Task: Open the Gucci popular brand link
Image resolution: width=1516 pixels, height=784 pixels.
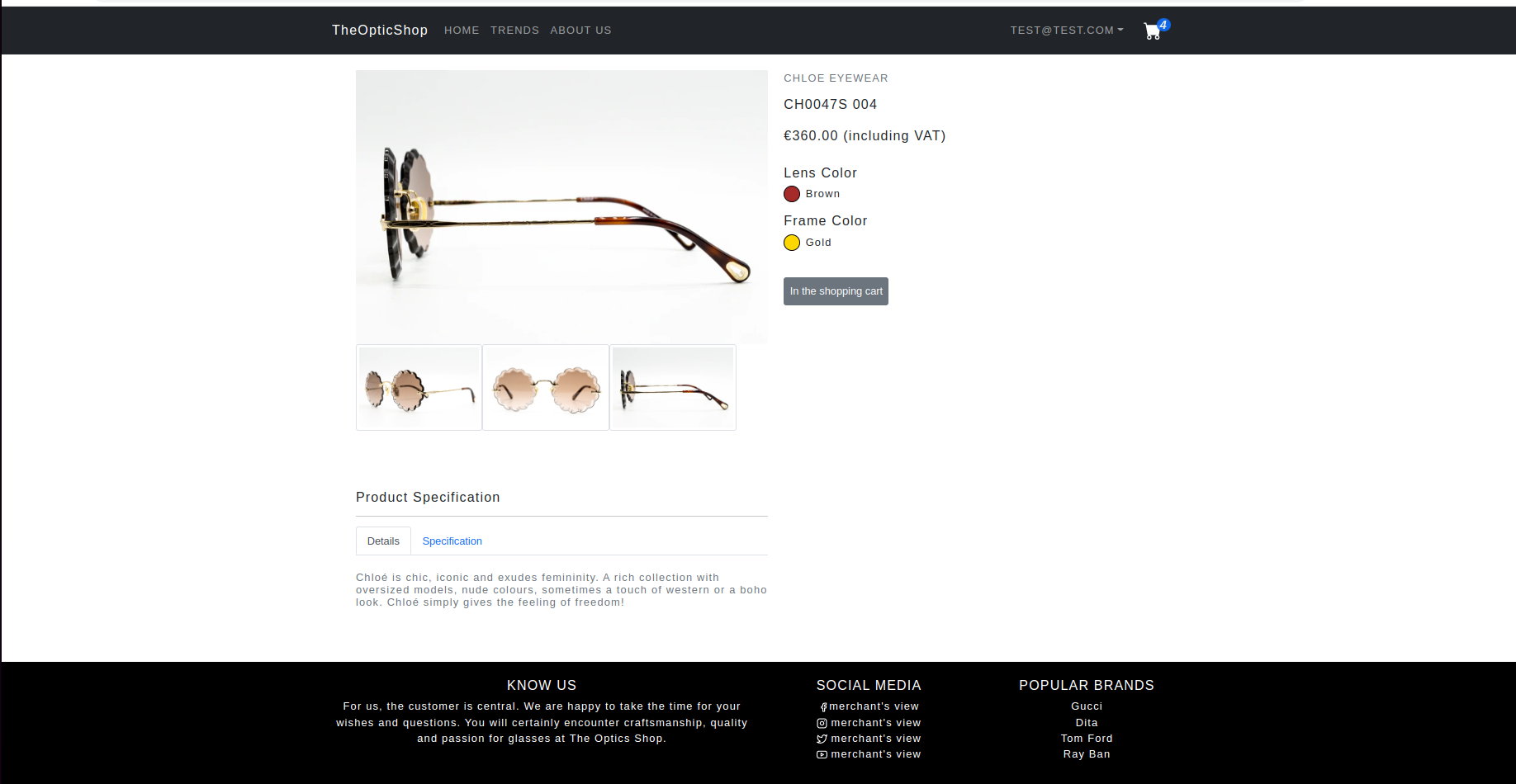Action: 1087,706
